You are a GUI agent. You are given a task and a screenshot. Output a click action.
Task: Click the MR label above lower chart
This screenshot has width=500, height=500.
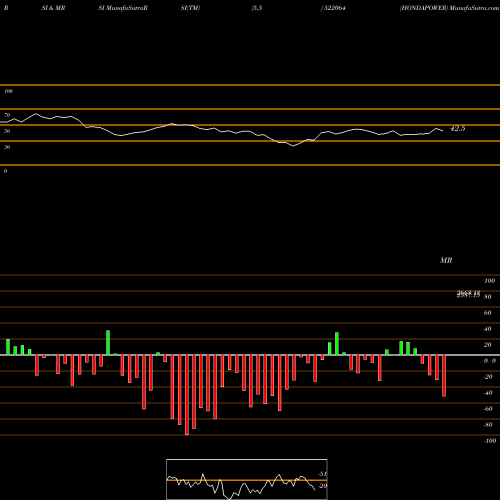pos(446,260)
